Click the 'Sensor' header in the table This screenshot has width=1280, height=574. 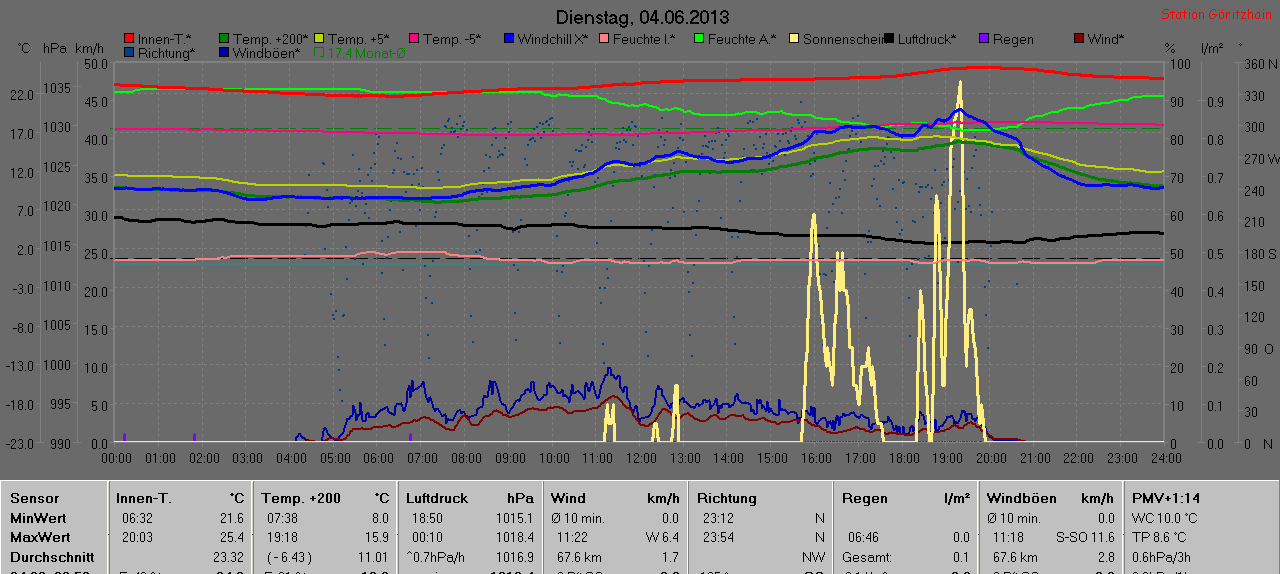[35, 498]
